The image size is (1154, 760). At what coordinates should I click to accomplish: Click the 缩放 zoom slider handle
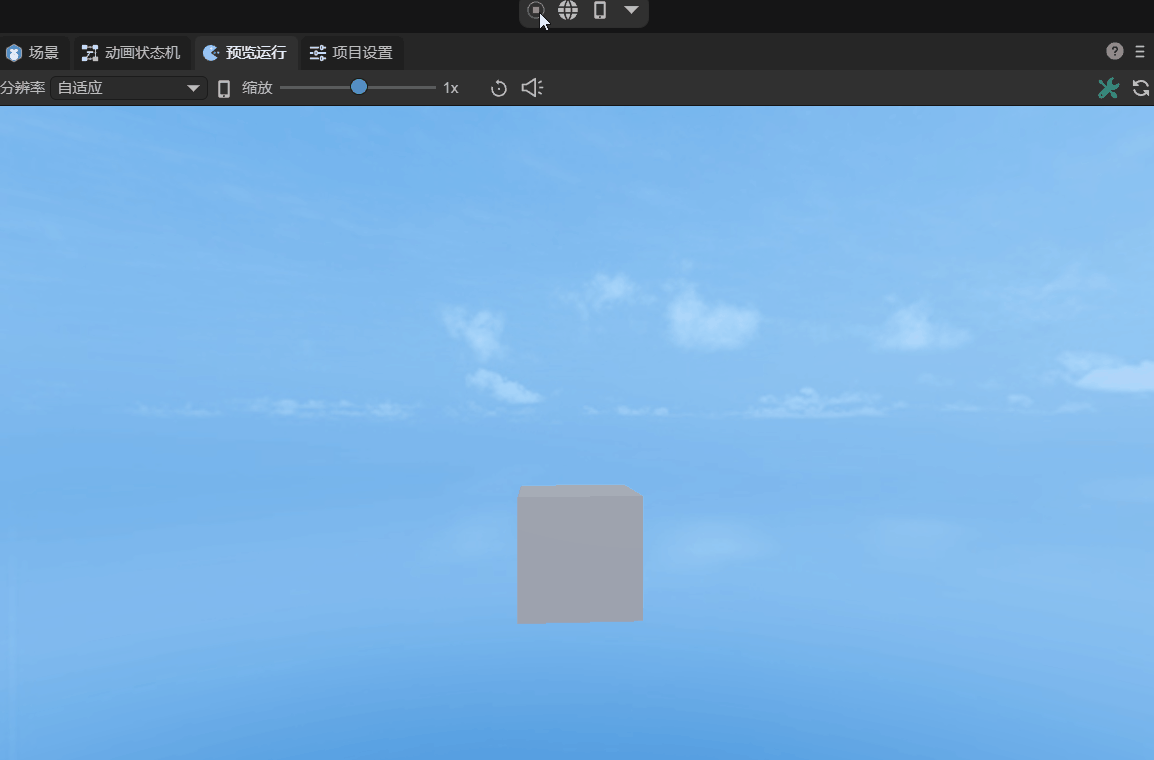[x=359, y=87]
